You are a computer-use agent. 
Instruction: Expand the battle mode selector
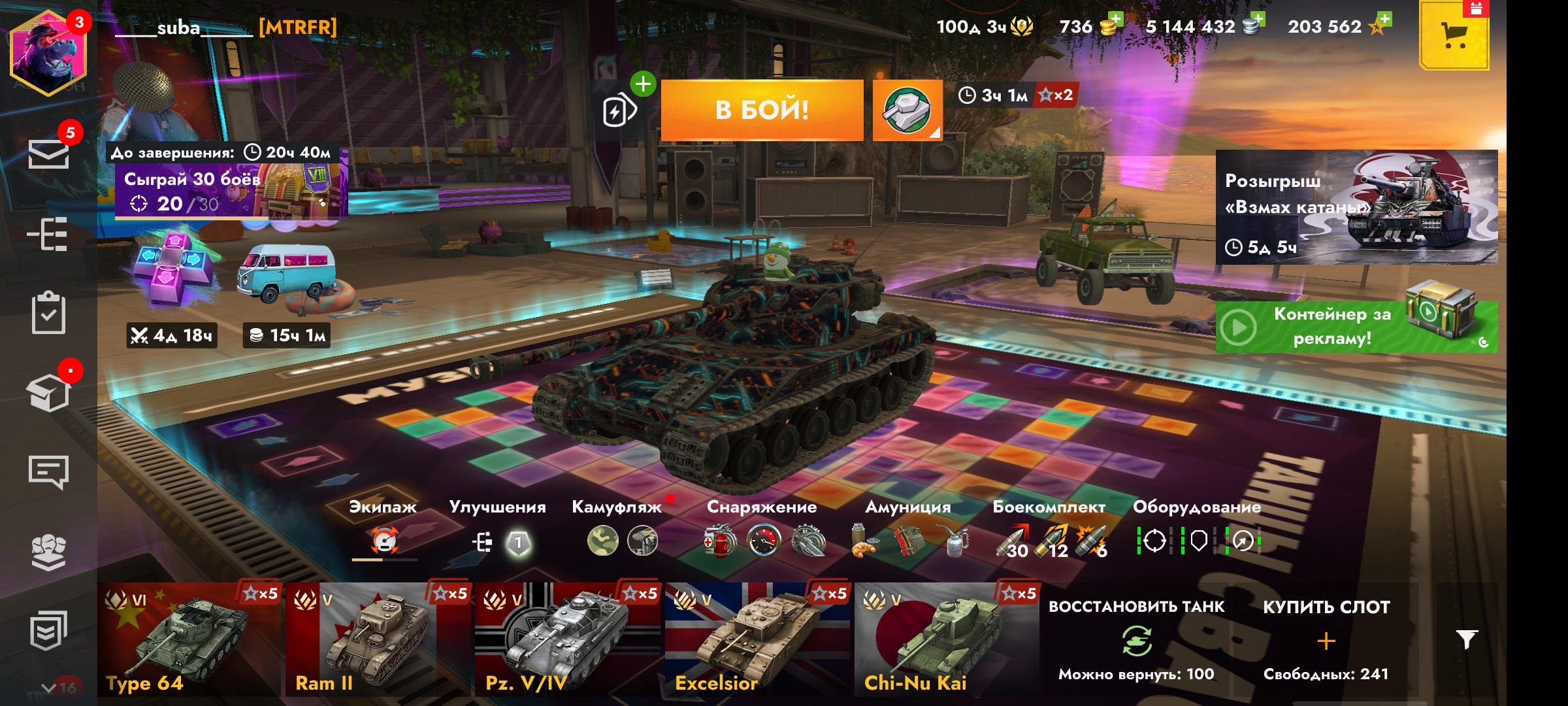point(907,110)
